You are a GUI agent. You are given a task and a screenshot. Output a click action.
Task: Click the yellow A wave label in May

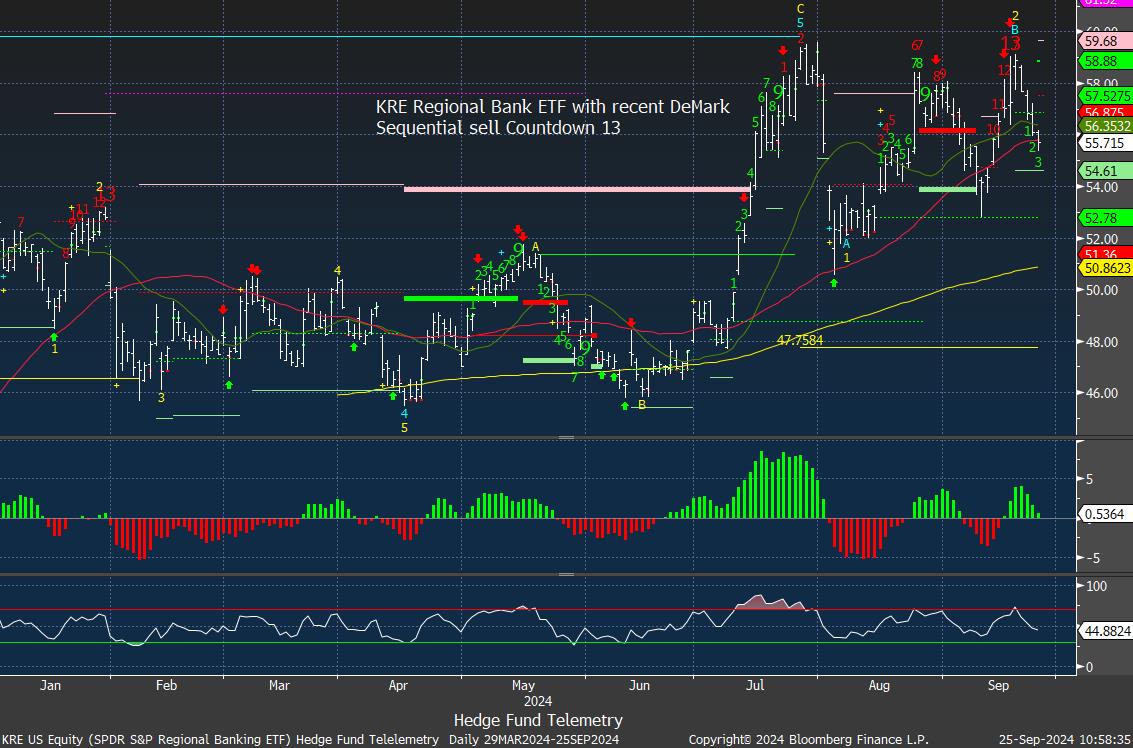(x=535, y=246)
